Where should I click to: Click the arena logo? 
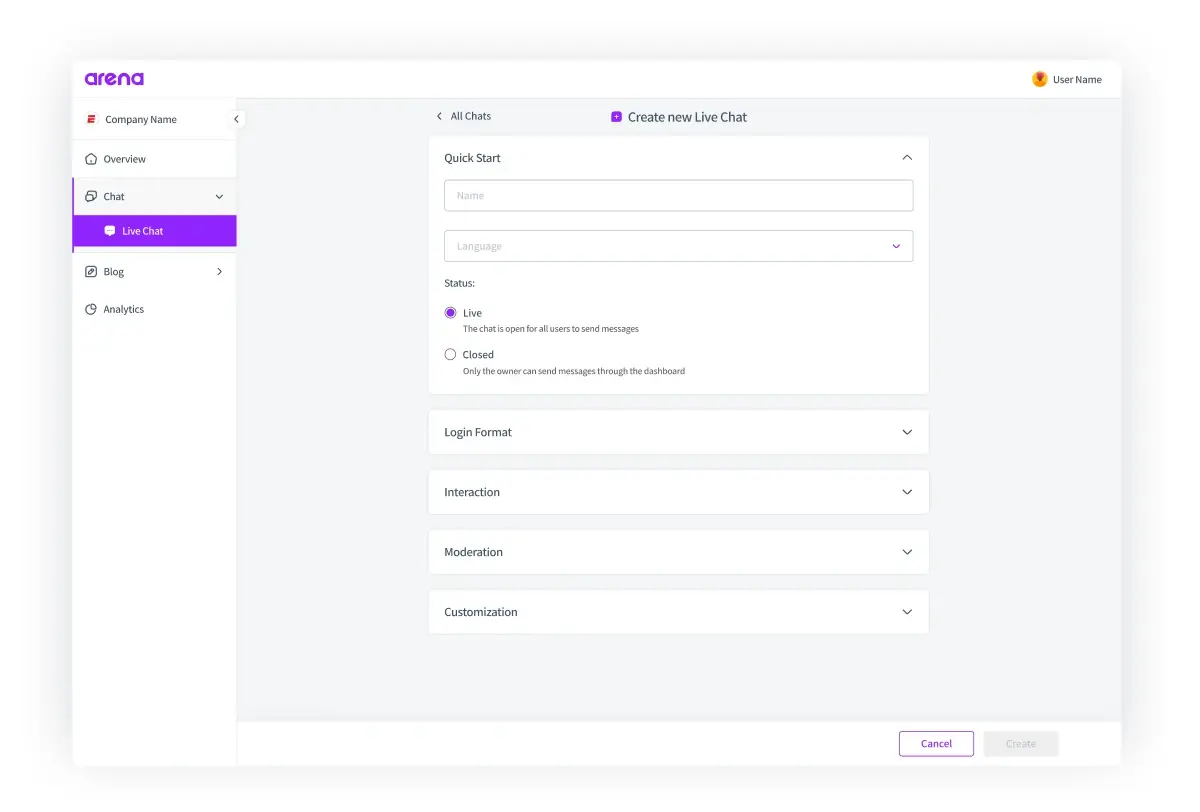point(113,78)
